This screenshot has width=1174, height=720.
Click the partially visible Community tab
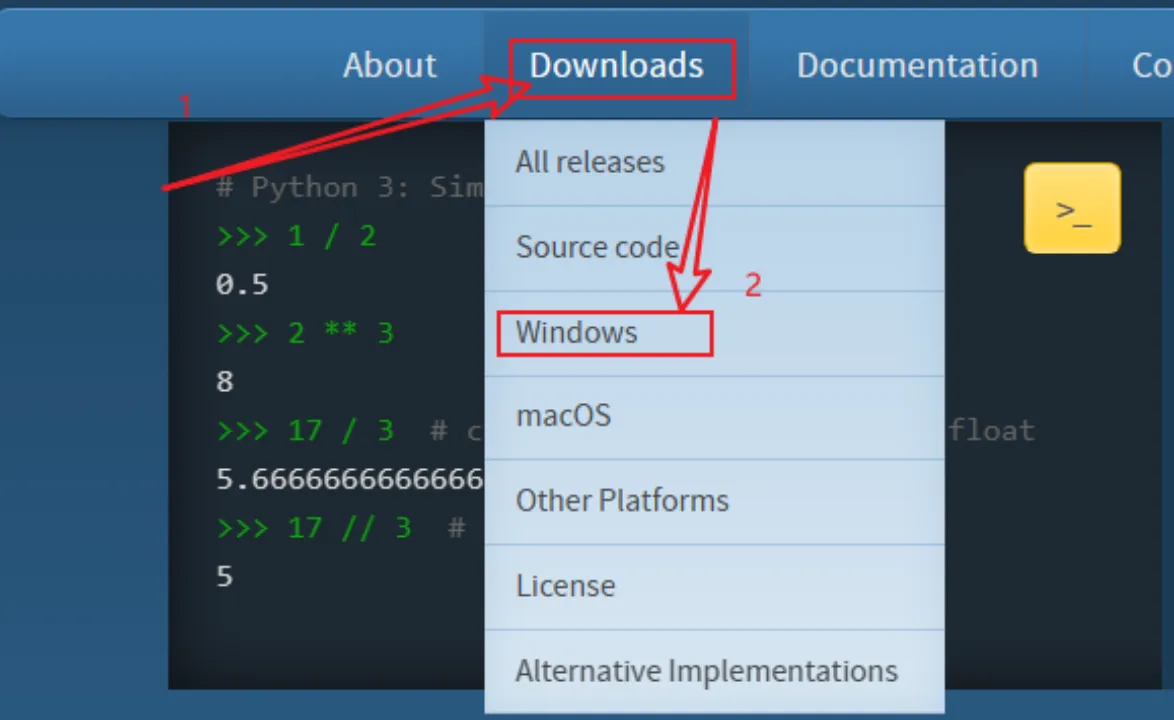click(1151, 66)
